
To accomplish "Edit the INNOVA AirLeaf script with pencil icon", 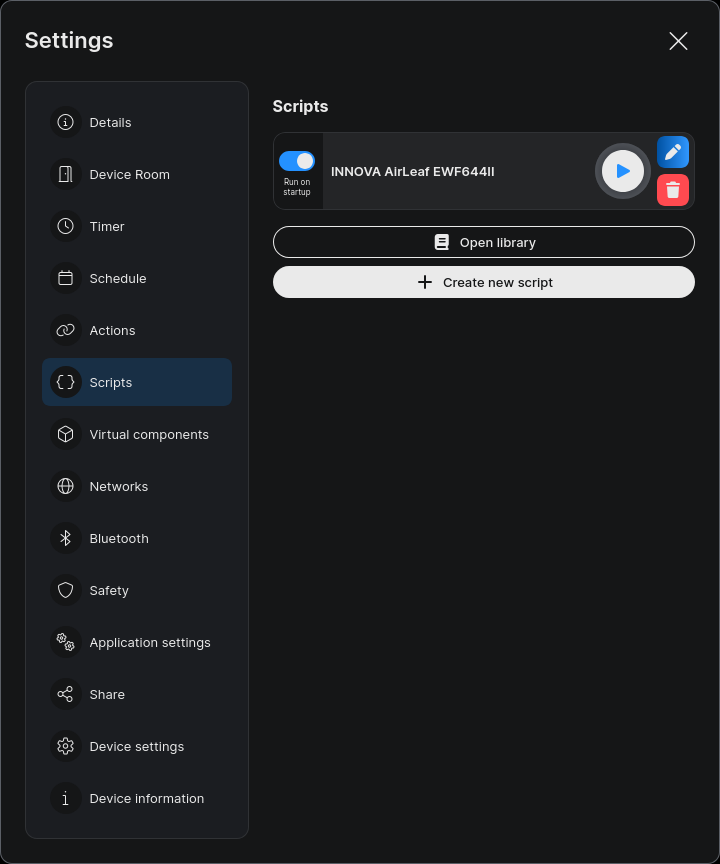I will [x=673, y=152].
